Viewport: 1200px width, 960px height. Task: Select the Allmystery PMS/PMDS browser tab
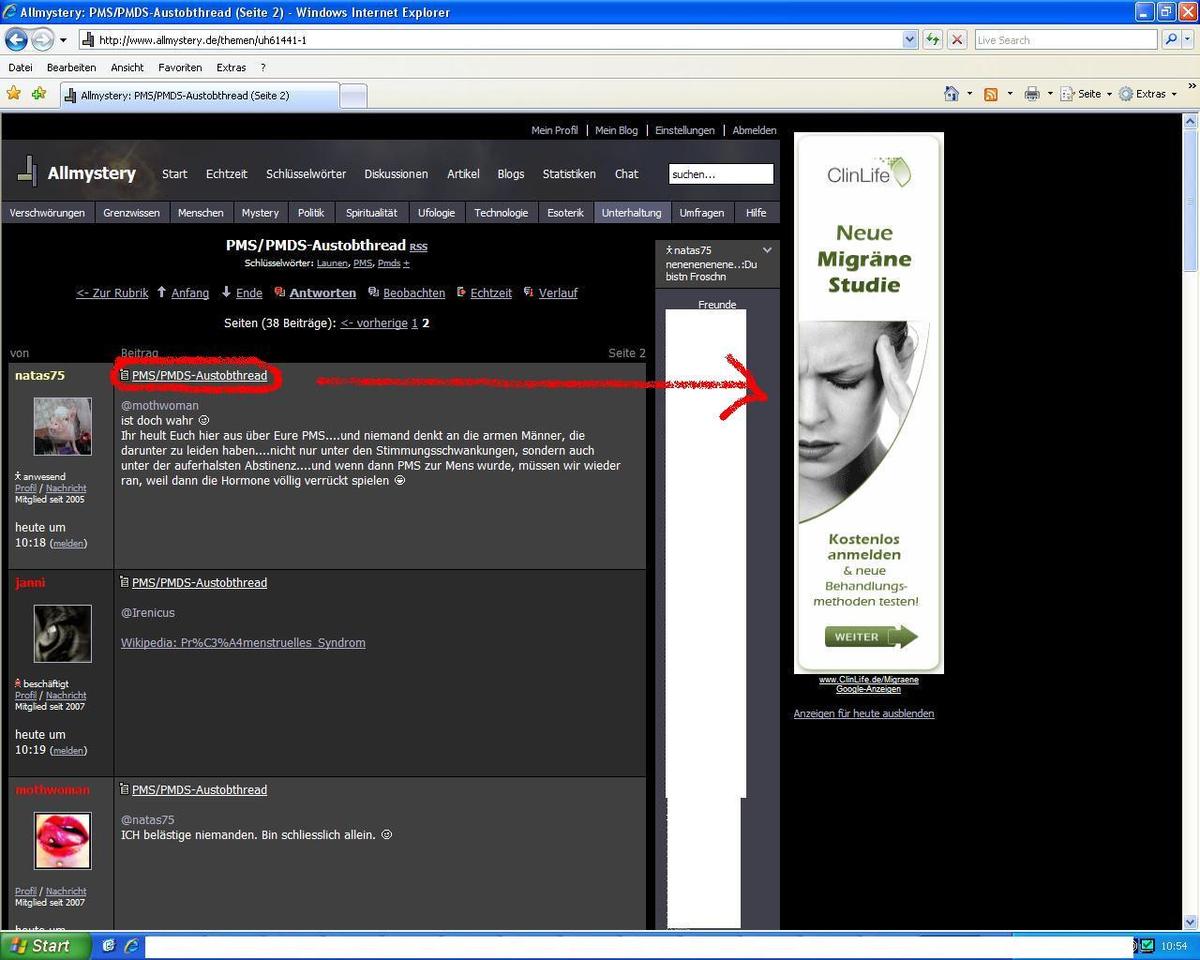[x=198, y=95]
